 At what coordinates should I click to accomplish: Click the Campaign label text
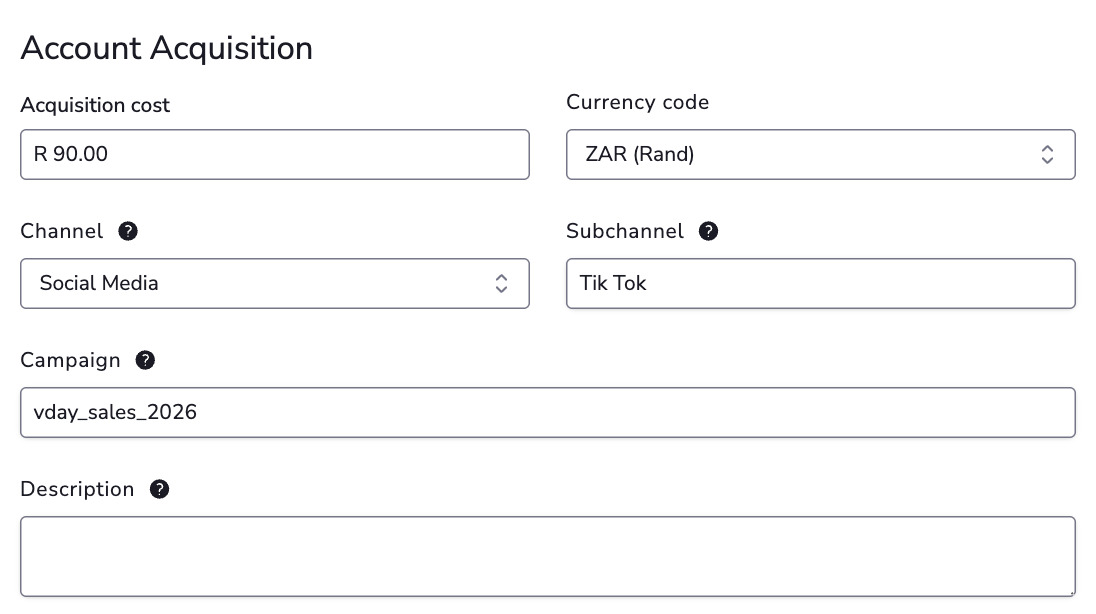(x=70, y=360)
